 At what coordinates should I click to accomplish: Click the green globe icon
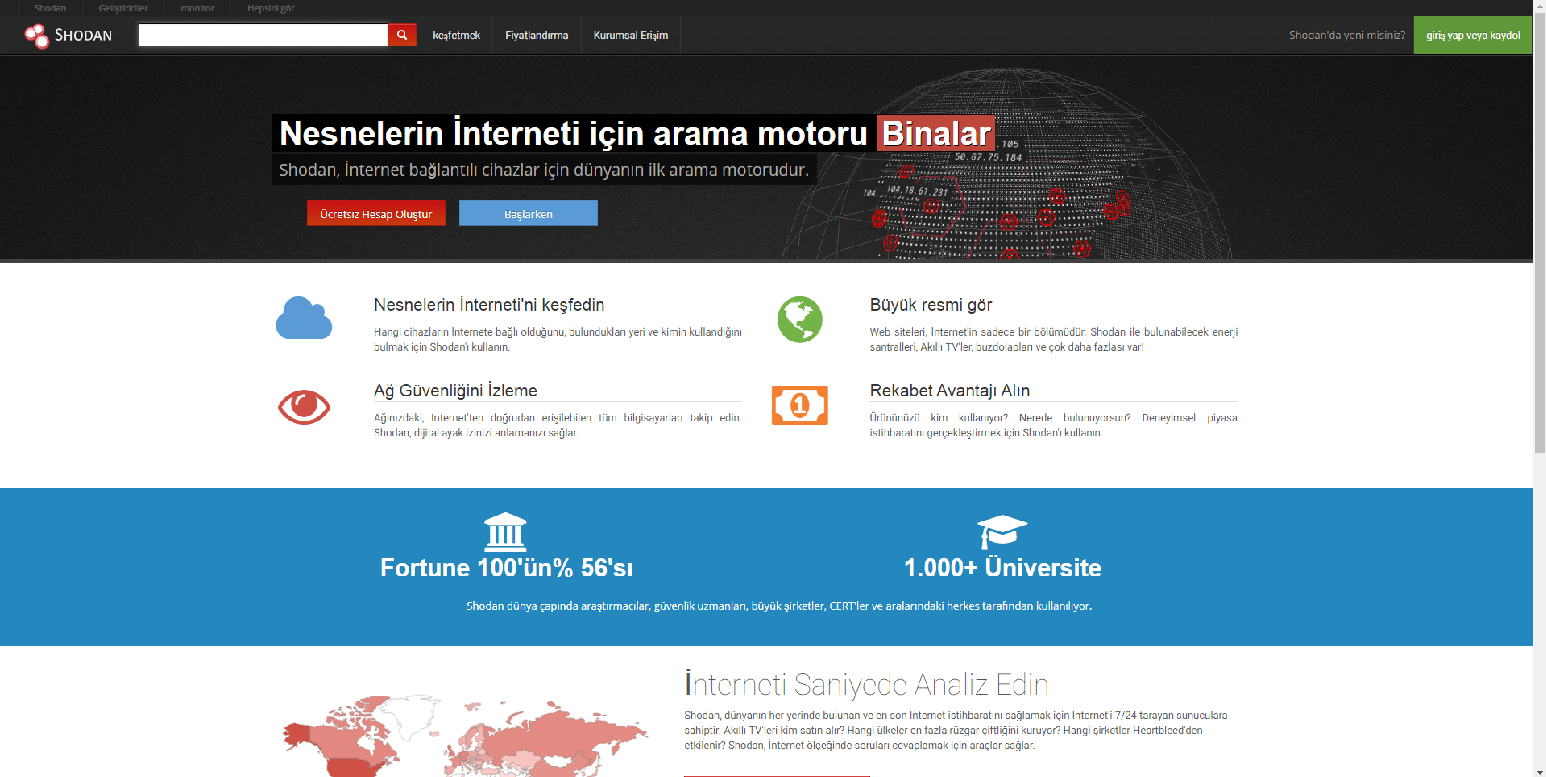[800, 319]
